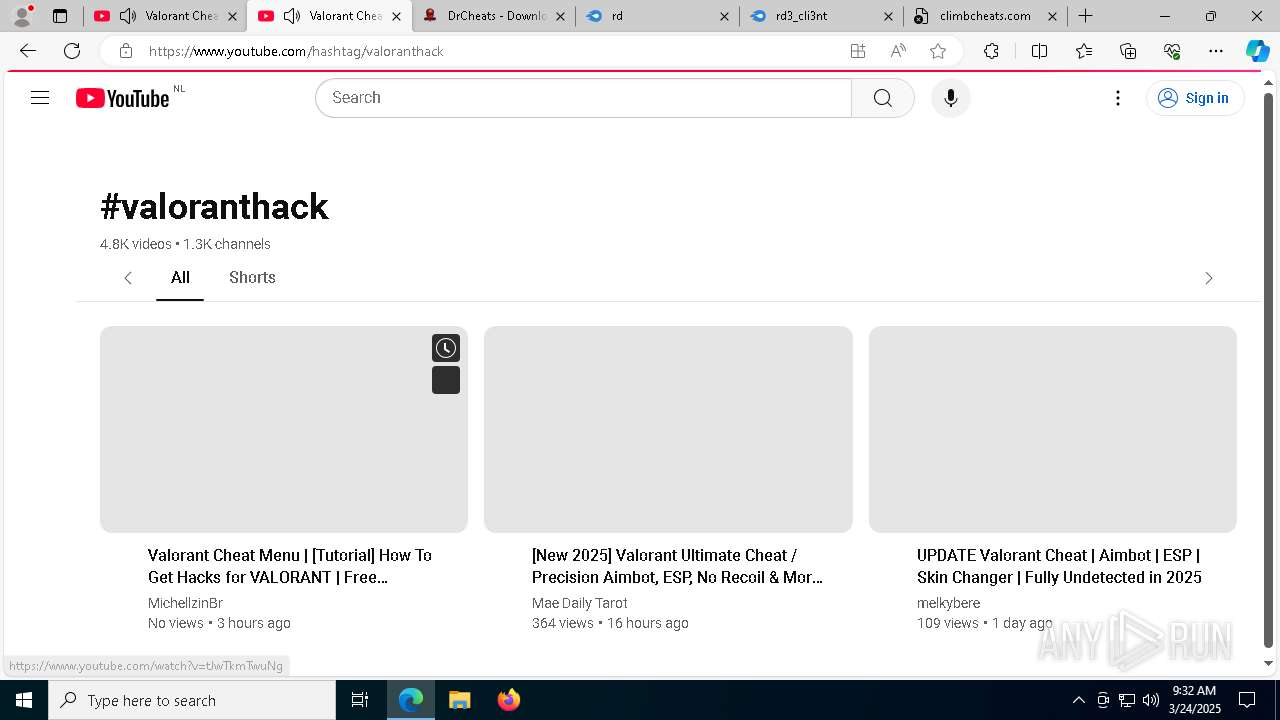Refresh the page
The image size is (1280, 720).
(x=72, y=51)
